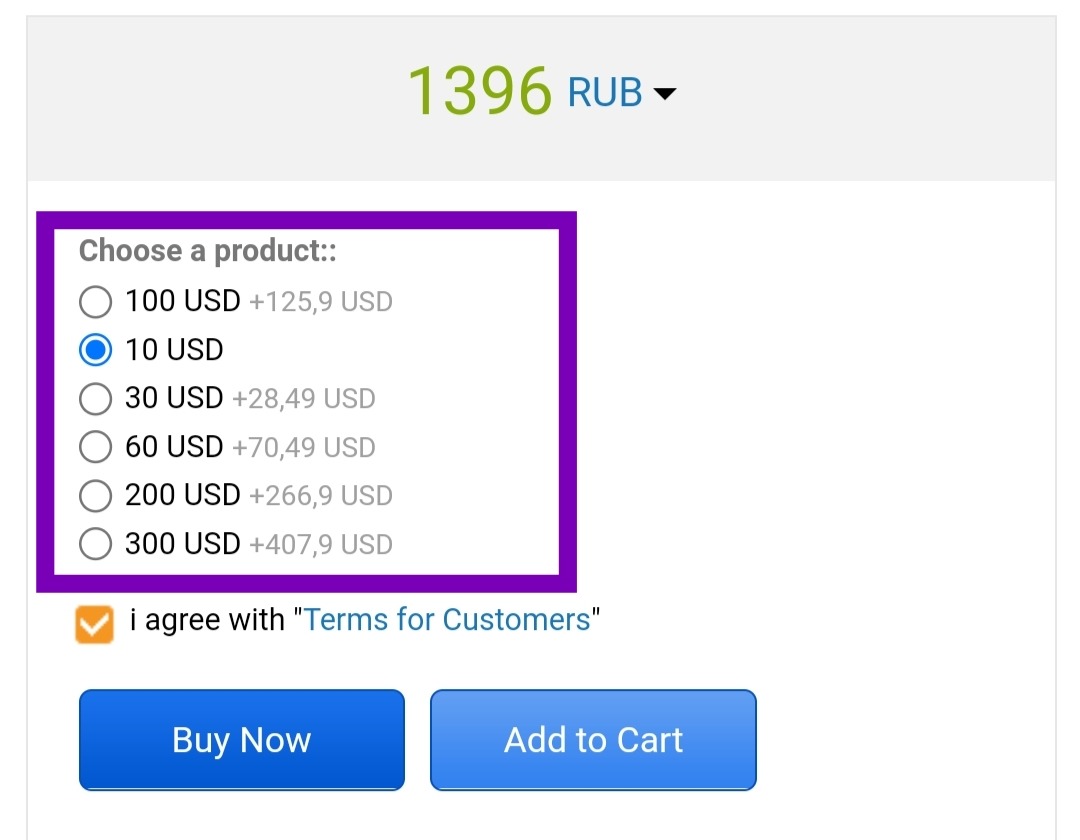Click the +70,49 USD surcharge text
The height and width of the screenshot is (840, 1080).
click(303, 448)
